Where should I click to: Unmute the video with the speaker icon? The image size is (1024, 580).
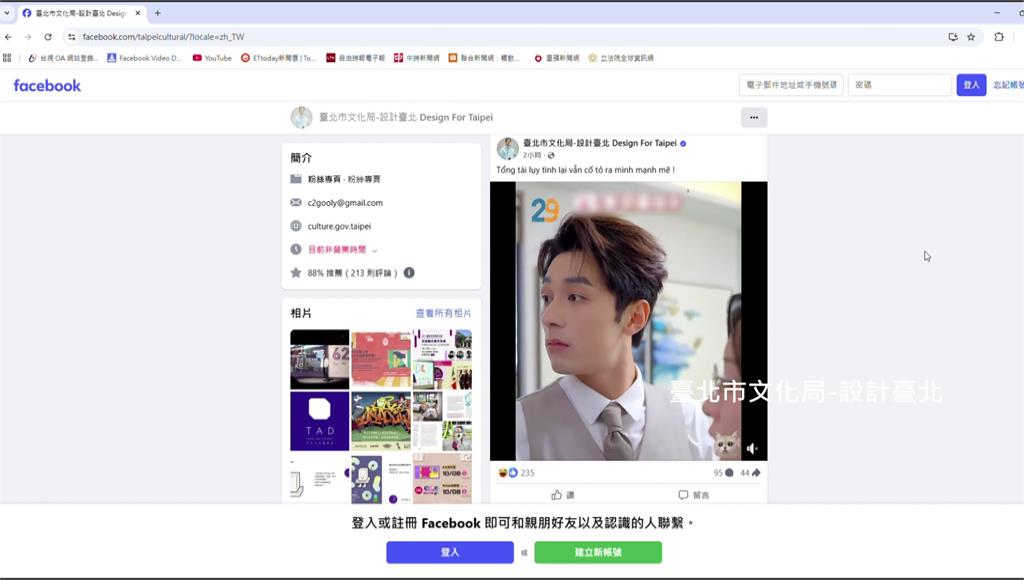752,449
